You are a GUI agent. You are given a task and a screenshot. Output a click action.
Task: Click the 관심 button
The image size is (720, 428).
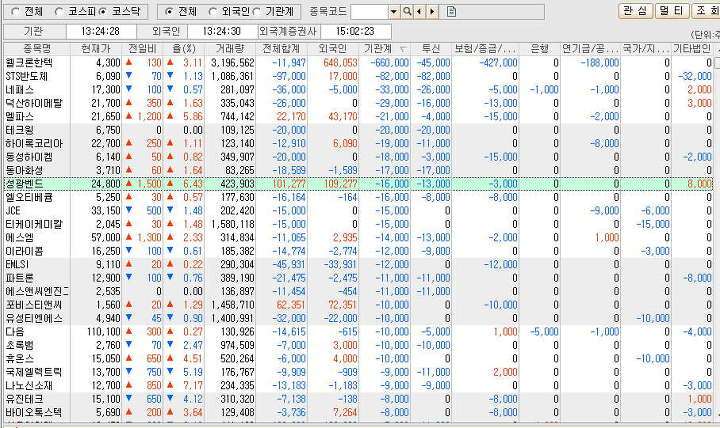[635, 11]
